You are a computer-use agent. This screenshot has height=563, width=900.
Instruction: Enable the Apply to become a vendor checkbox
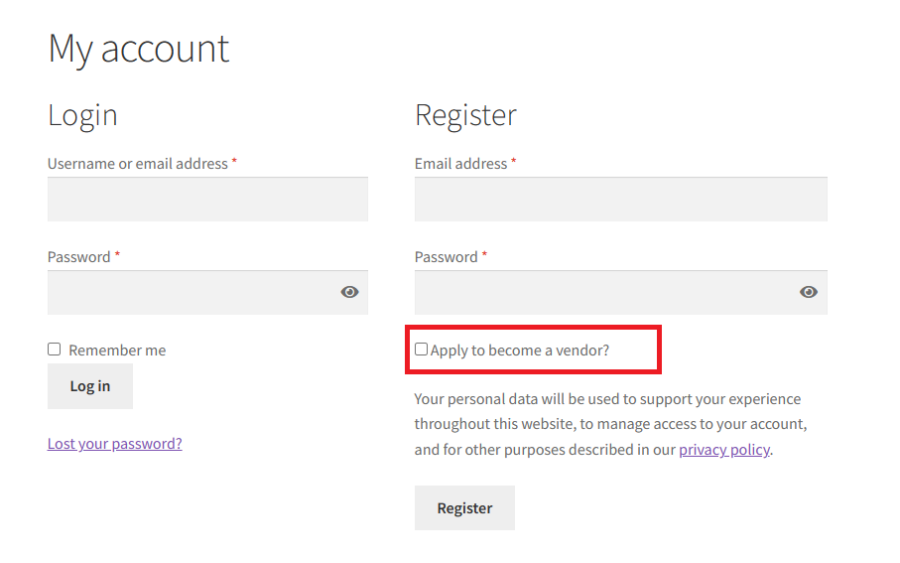pyautogui.click(x=421, y=349)
